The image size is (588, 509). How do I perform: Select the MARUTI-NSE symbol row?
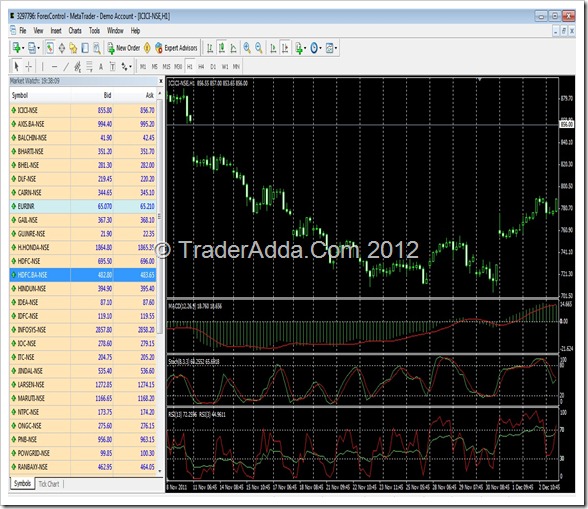point(82,398)
